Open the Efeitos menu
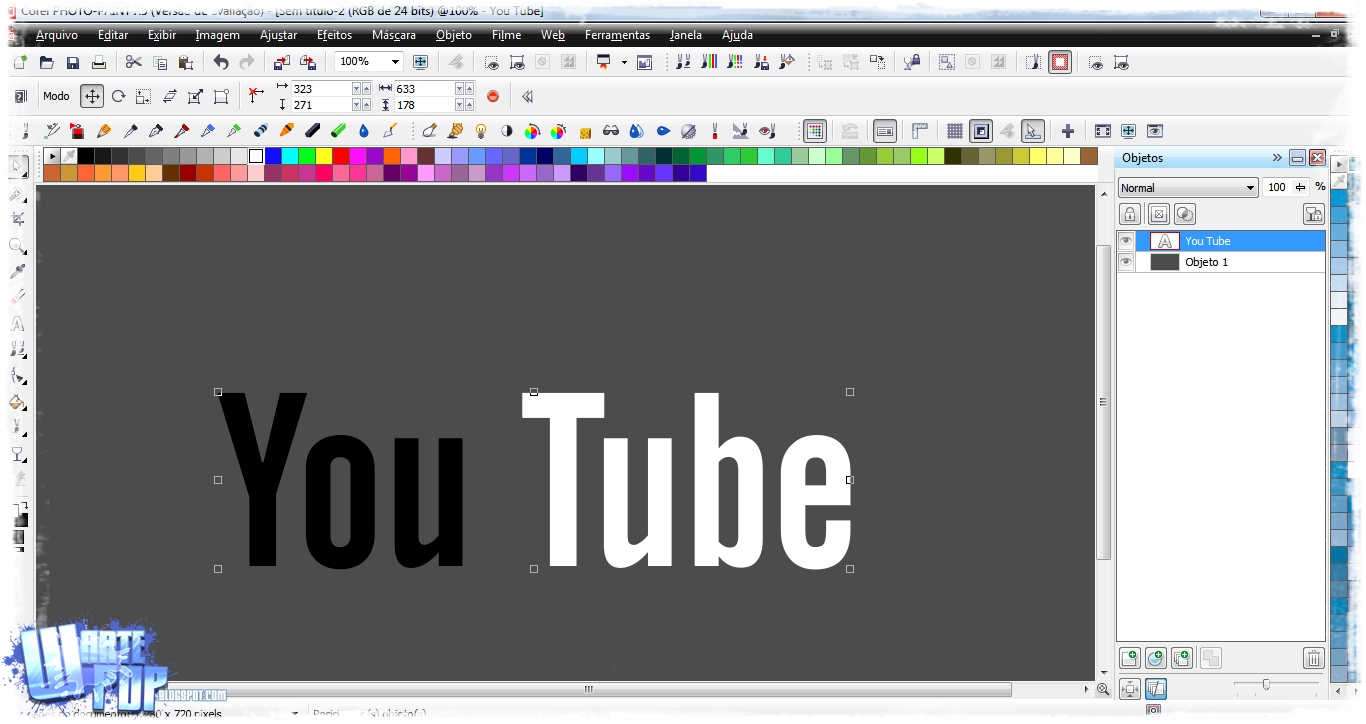This screenshot has height=724, width=1366. click(333, 35)
